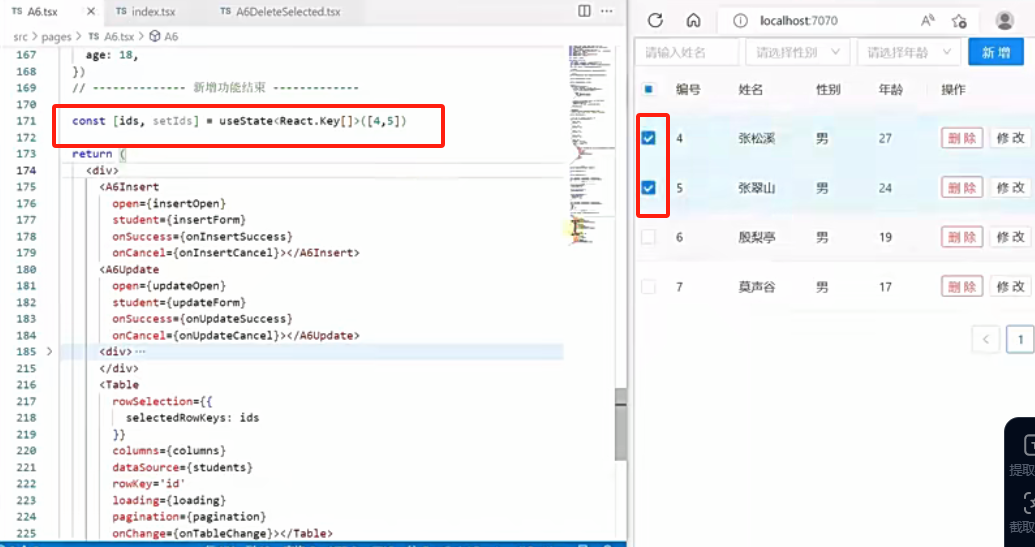Viewport: 1035px width, 547px height.
Task: Open the age select dropdown
Action: tap(908, 52)
